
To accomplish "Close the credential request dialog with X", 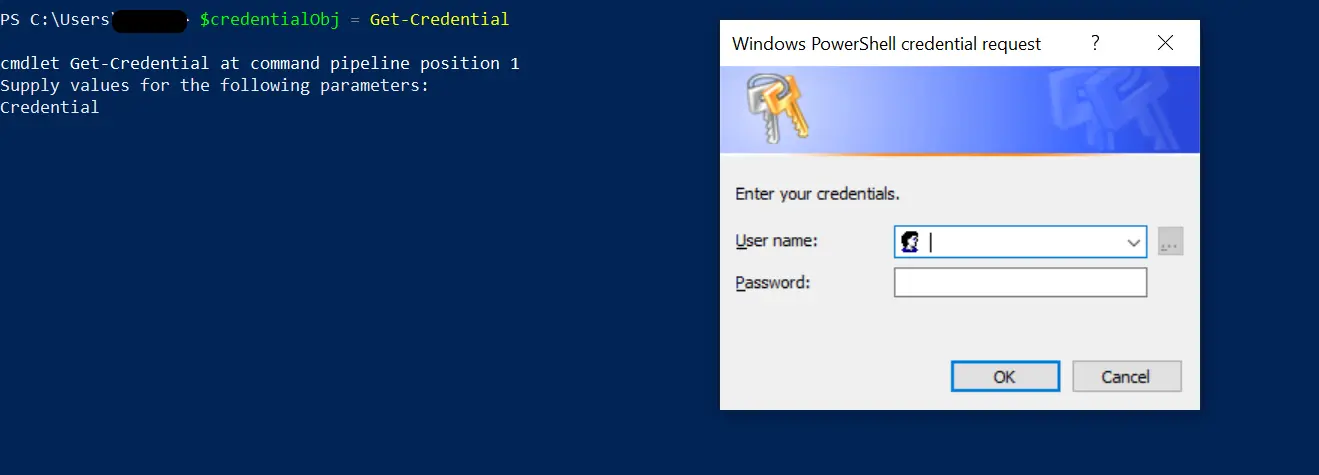I will (x=1165, y=43).
